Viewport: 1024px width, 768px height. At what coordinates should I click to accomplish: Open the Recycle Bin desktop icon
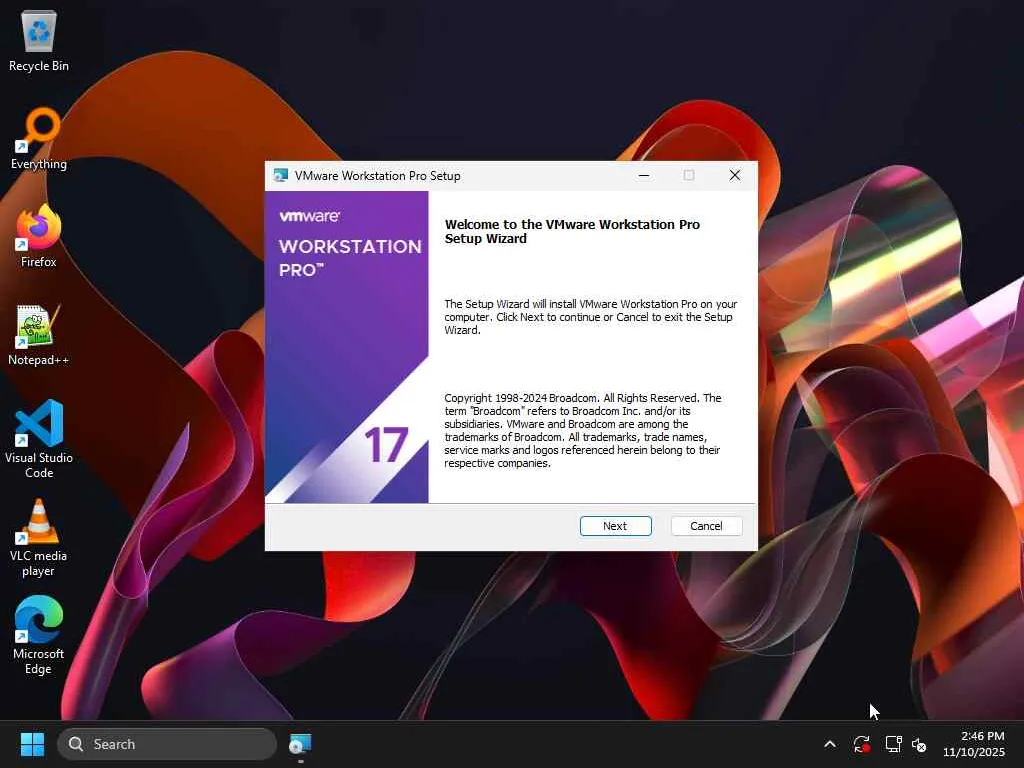pyautogui.click(x=39, y=40)
